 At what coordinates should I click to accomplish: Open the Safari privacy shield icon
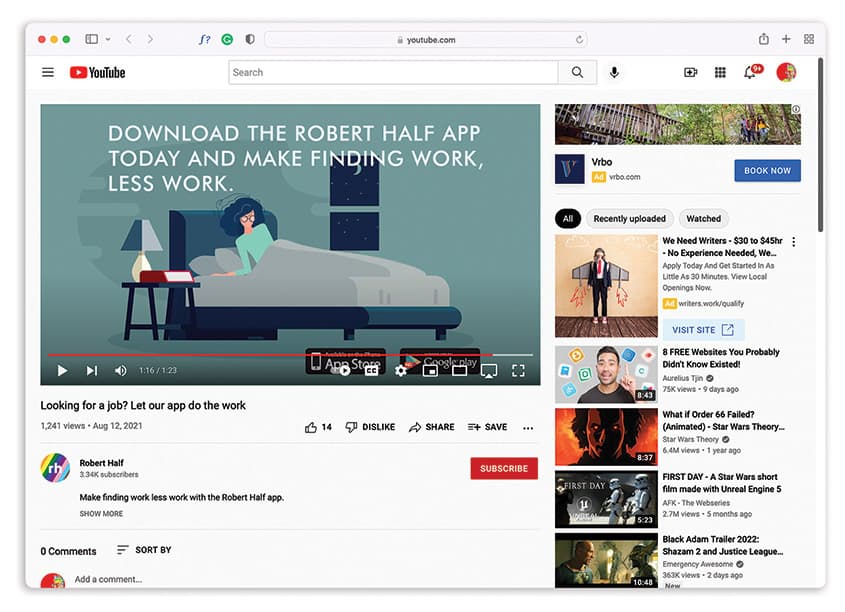pyautogui.click(x=250, y=39)
